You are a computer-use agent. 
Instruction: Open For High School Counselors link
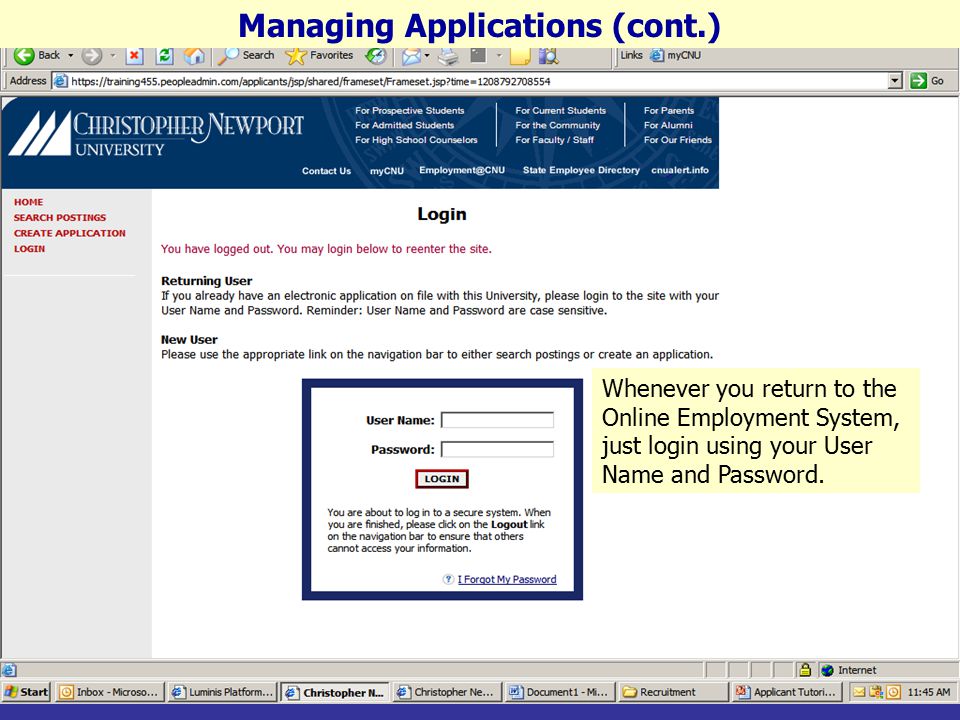(x=416, y=140)
